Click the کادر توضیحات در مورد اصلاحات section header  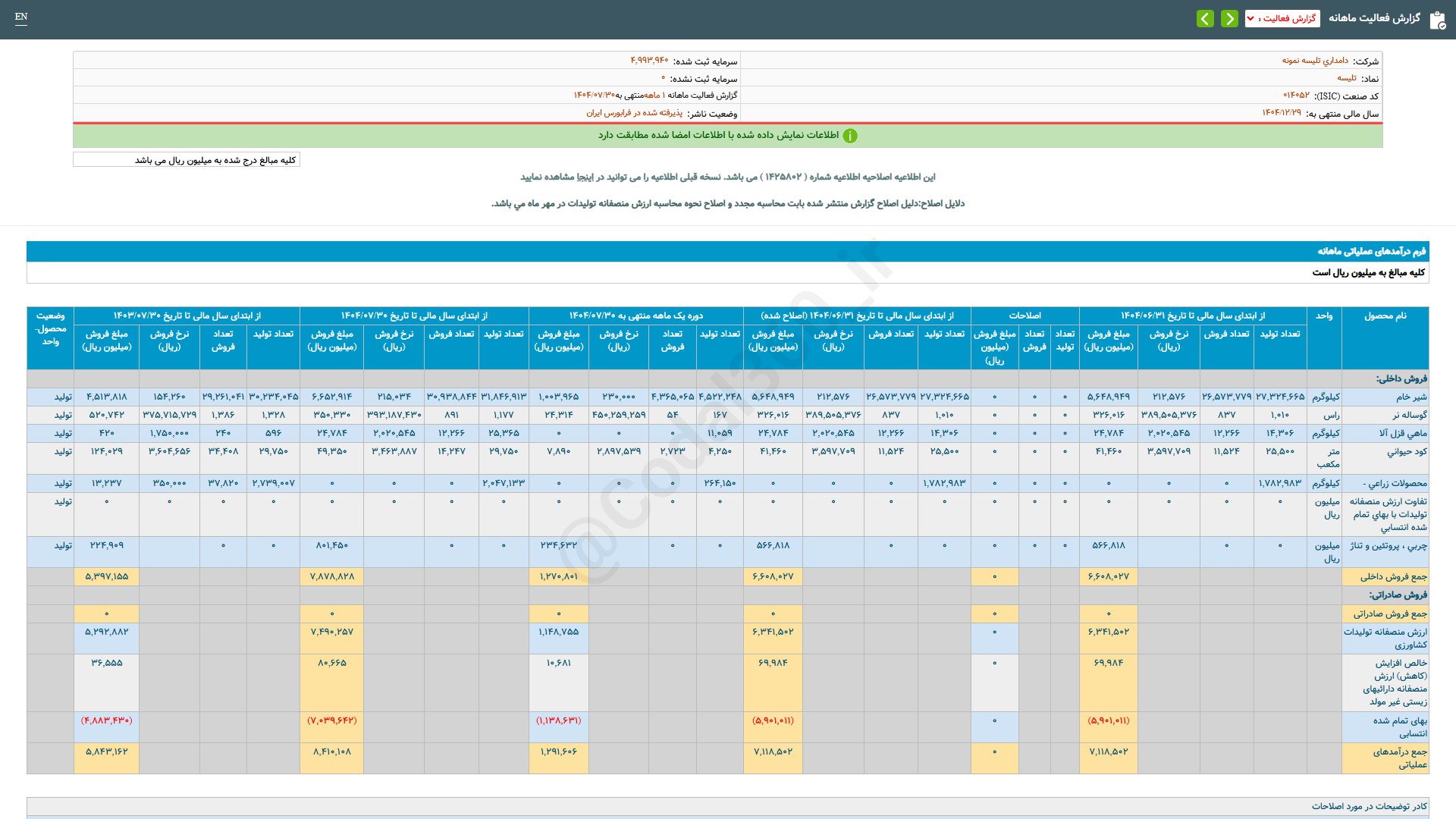click(x=1369, y=806)
